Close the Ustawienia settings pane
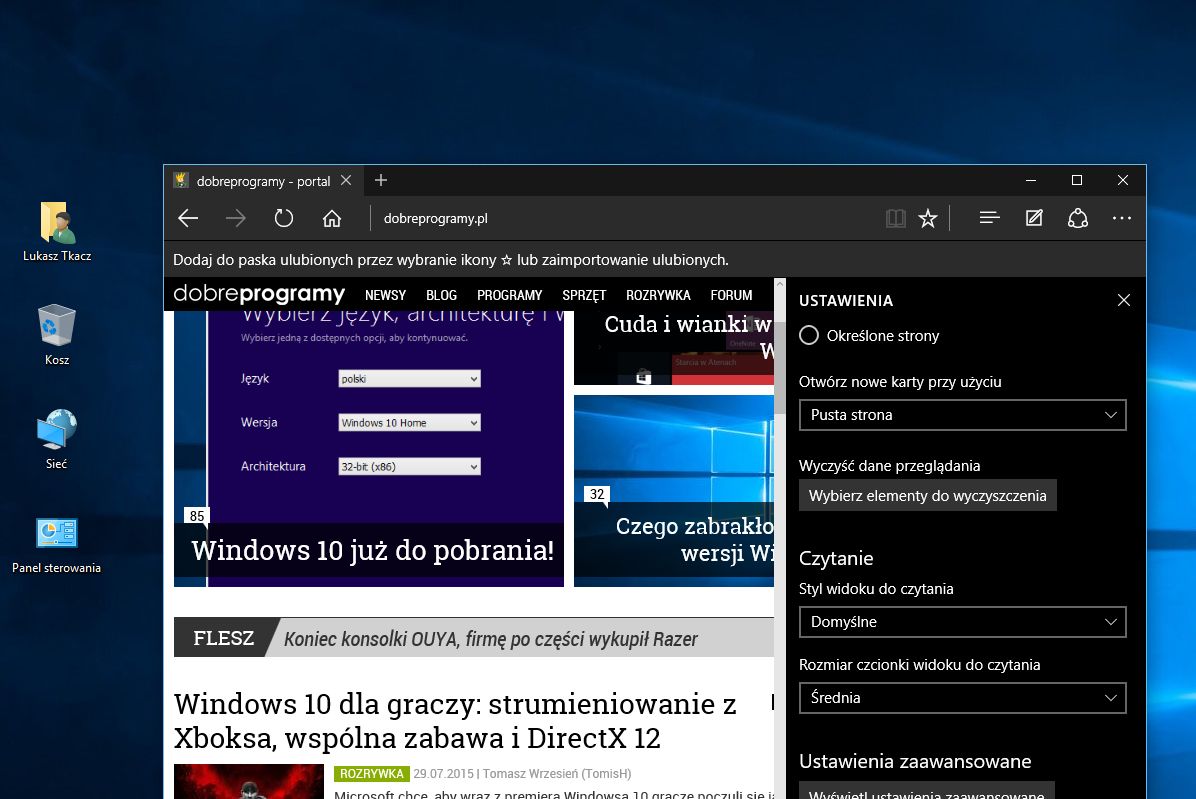The height and width of the screenshot is (799, 1196). 1124,300
